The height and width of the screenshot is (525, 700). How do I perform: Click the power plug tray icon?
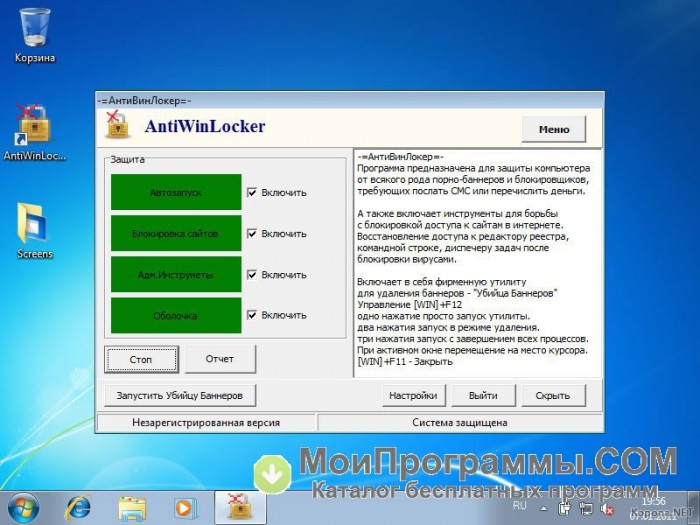click(x=565, y=508)
